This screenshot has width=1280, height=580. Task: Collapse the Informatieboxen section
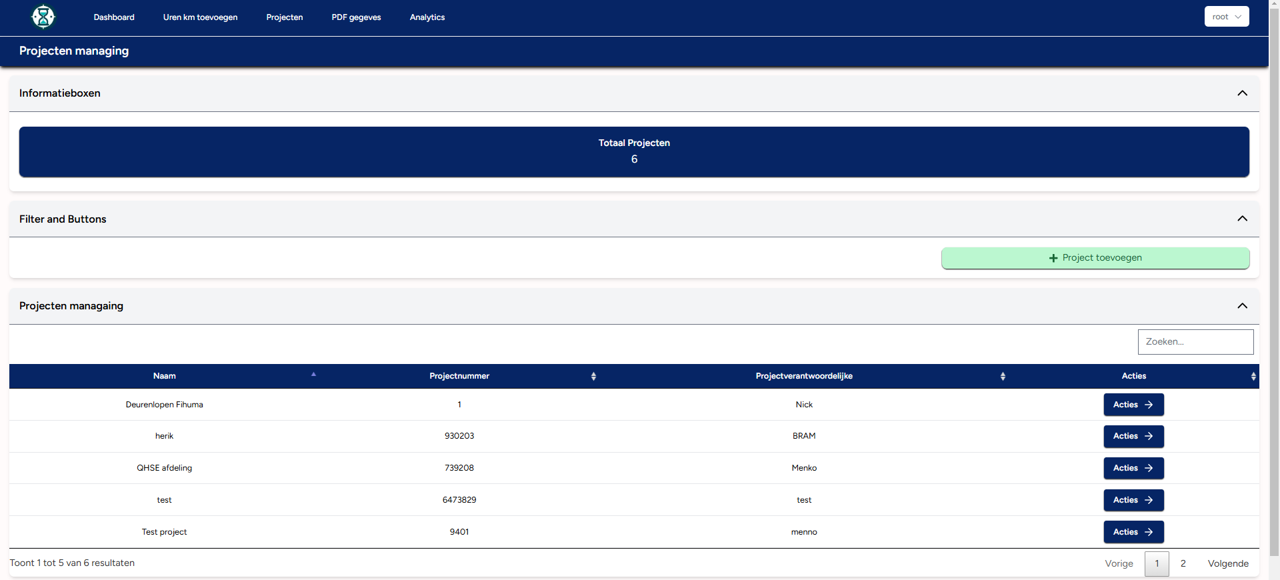pos(1242,93)
